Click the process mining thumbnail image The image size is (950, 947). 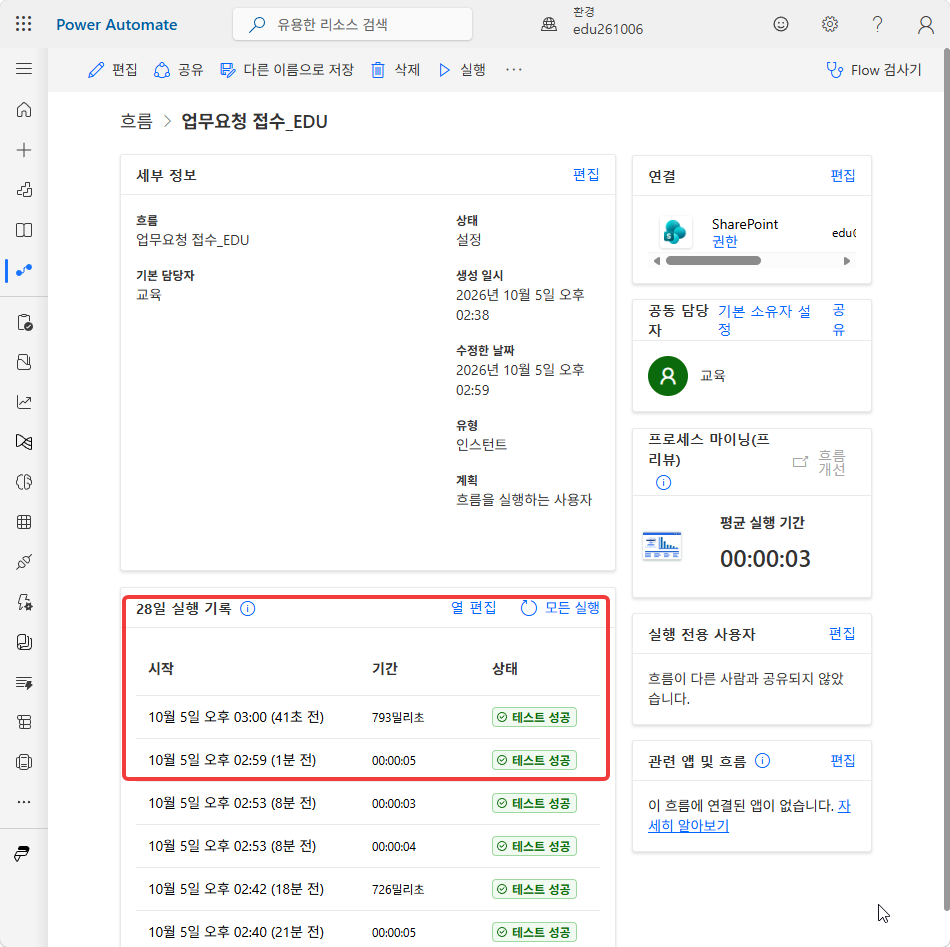[662, 545]
